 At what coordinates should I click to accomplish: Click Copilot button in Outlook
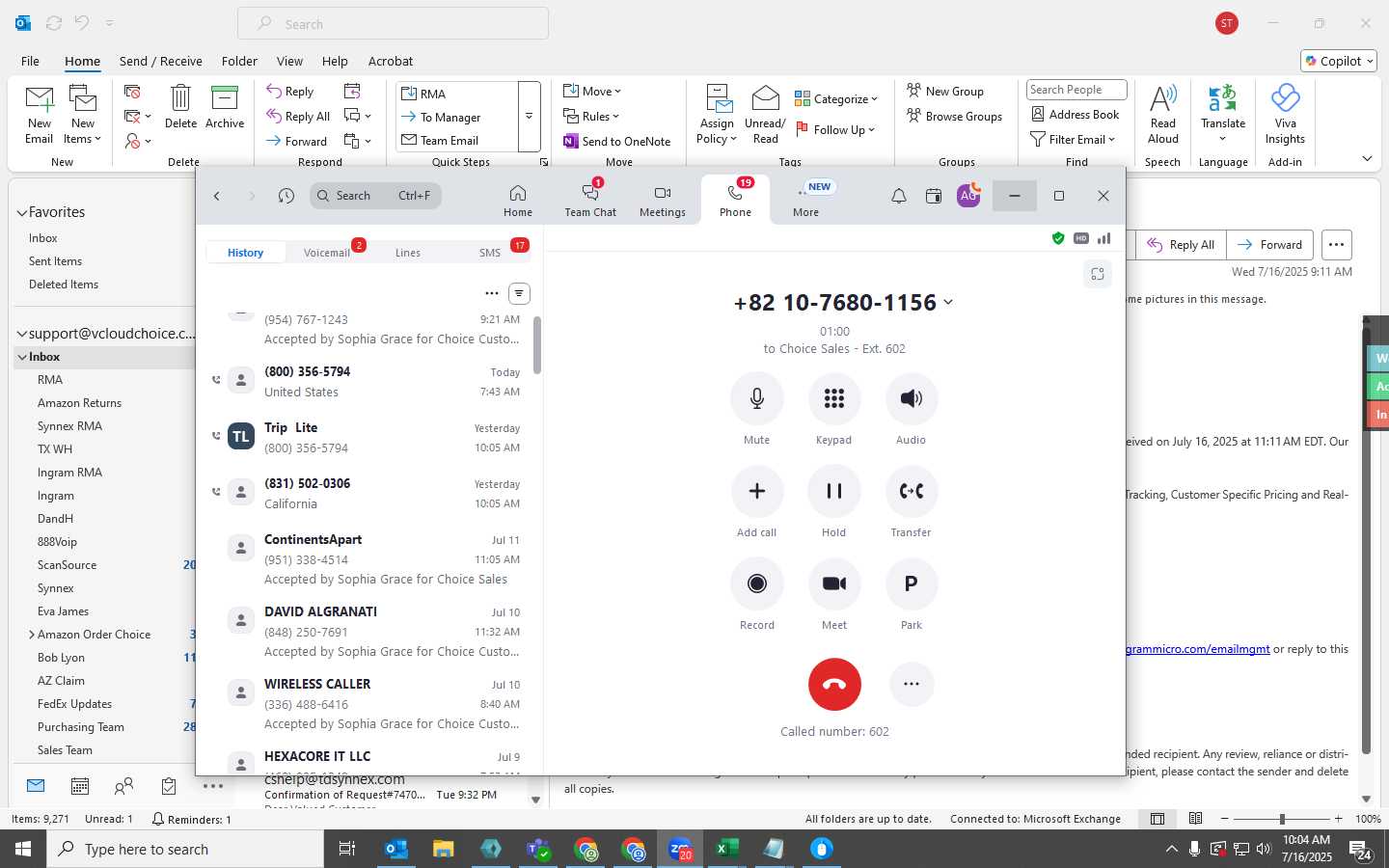[x=1339, y=61]
